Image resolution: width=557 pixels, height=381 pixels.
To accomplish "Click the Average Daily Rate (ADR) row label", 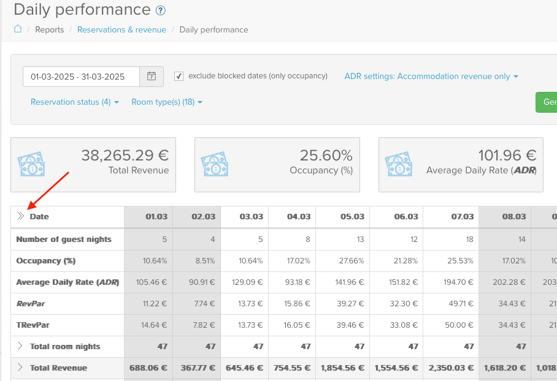I will (67, 282).
